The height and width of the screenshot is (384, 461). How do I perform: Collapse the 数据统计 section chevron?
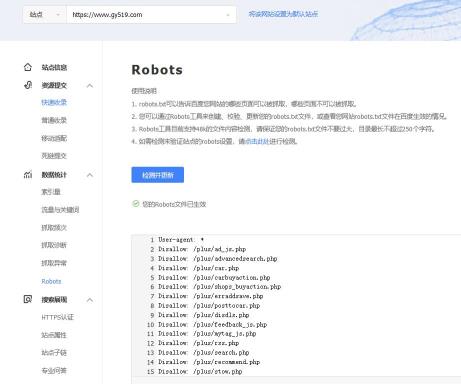pos(90,175)
